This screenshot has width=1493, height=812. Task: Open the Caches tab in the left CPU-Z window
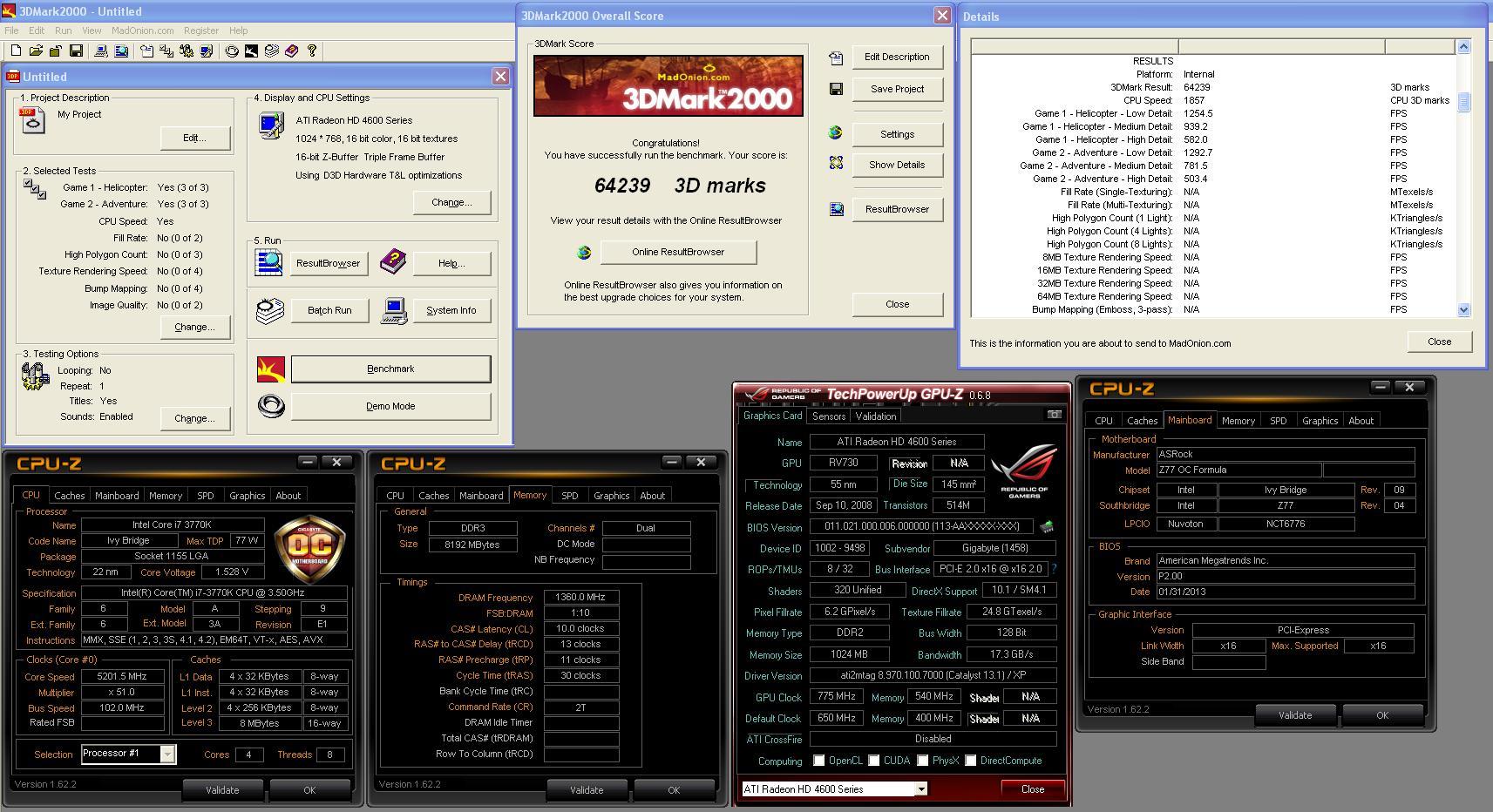click(70, 496)
